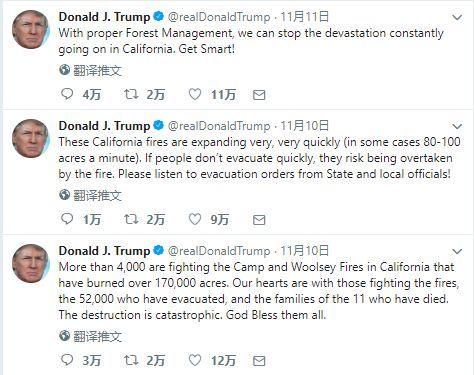
Task: Retweet the Forest Management tweet
Action: (131, 94)
